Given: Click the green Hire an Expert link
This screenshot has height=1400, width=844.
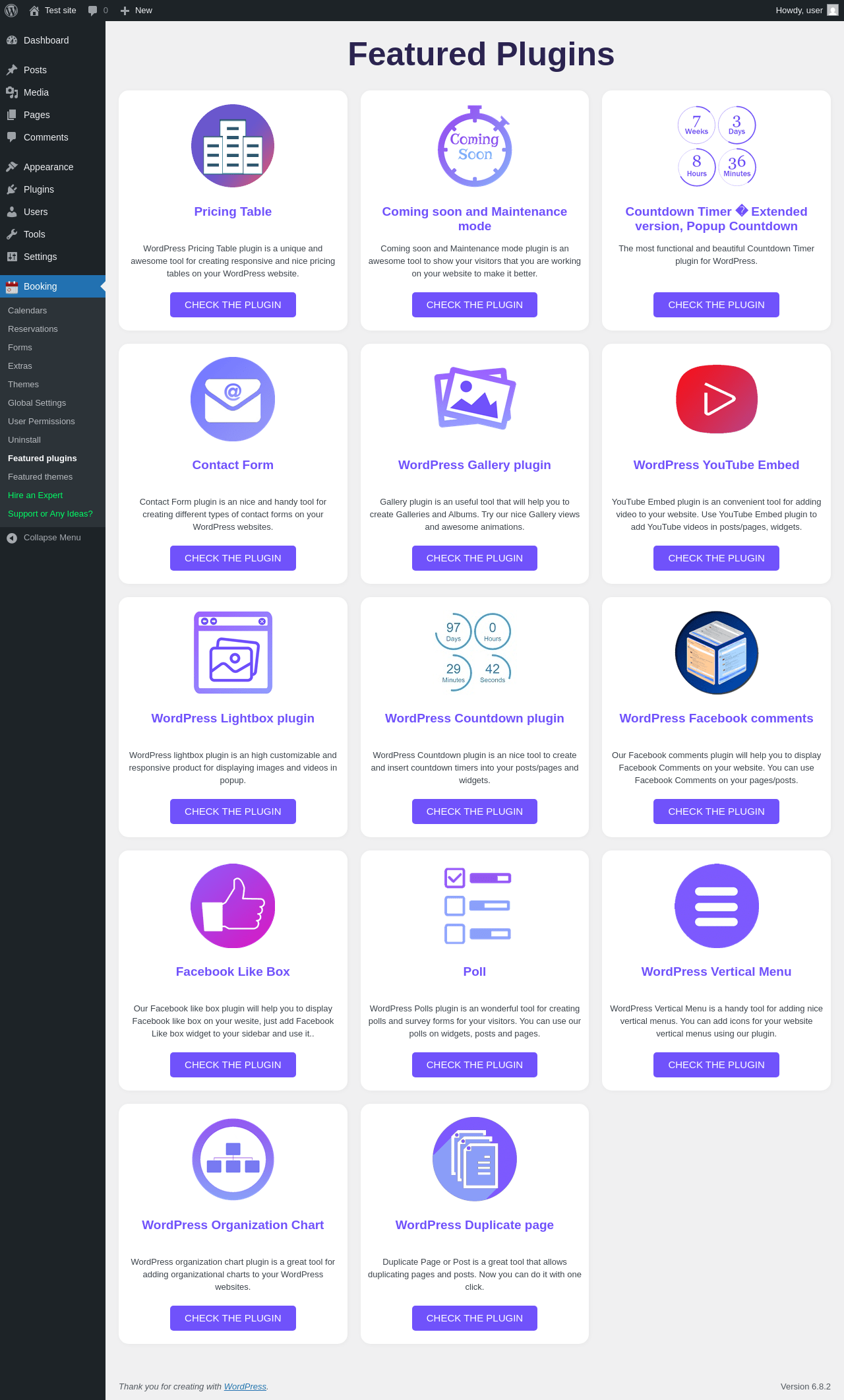Looking at the screenshot, I should [35, 495].
